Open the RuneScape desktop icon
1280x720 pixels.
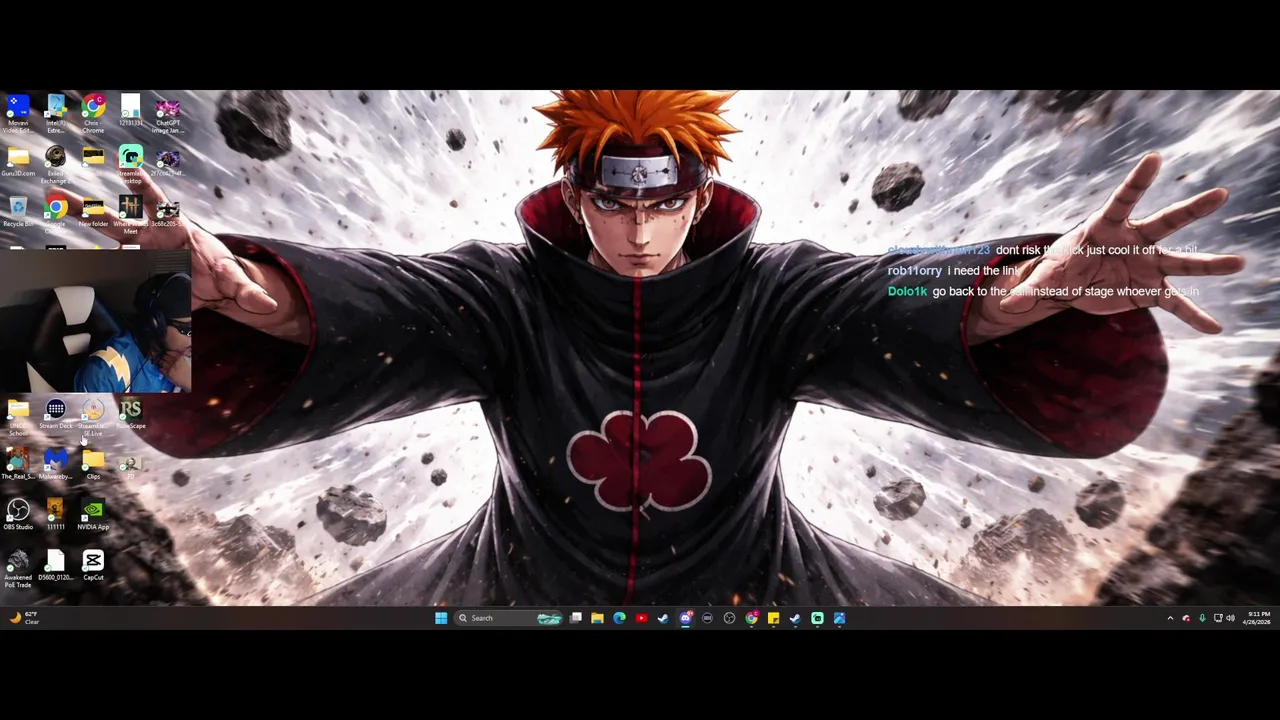[x=130, y=414]
